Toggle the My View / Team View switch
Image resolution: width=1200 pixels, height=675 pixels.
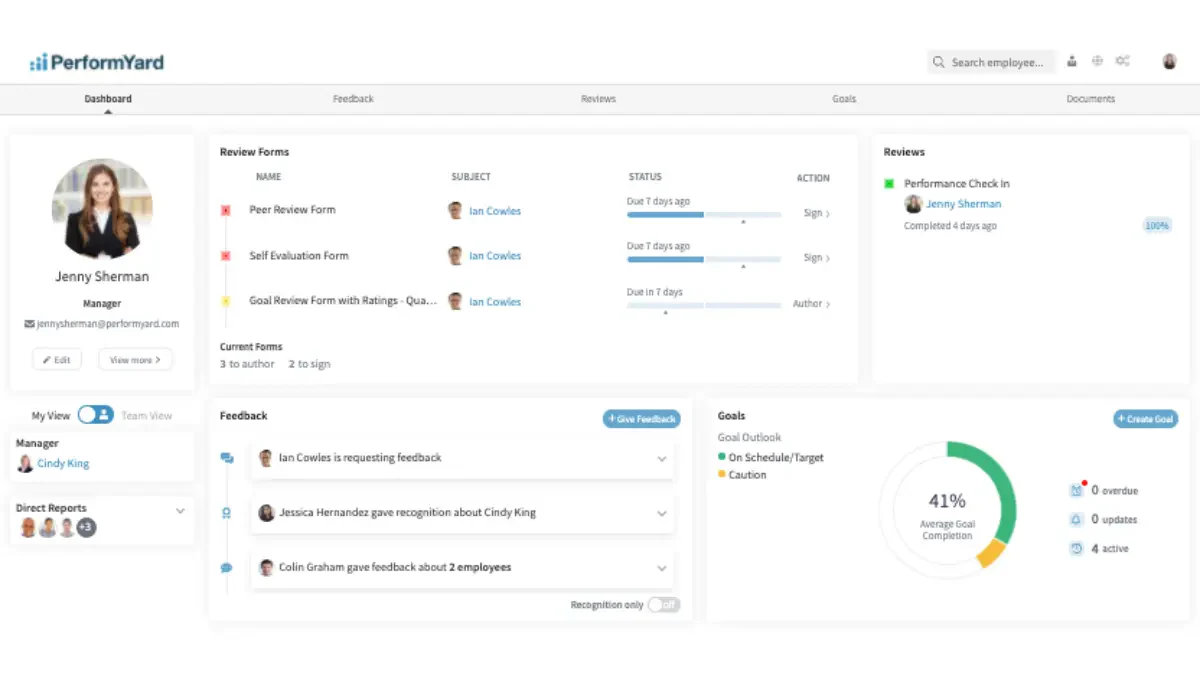tap(96, 414)
